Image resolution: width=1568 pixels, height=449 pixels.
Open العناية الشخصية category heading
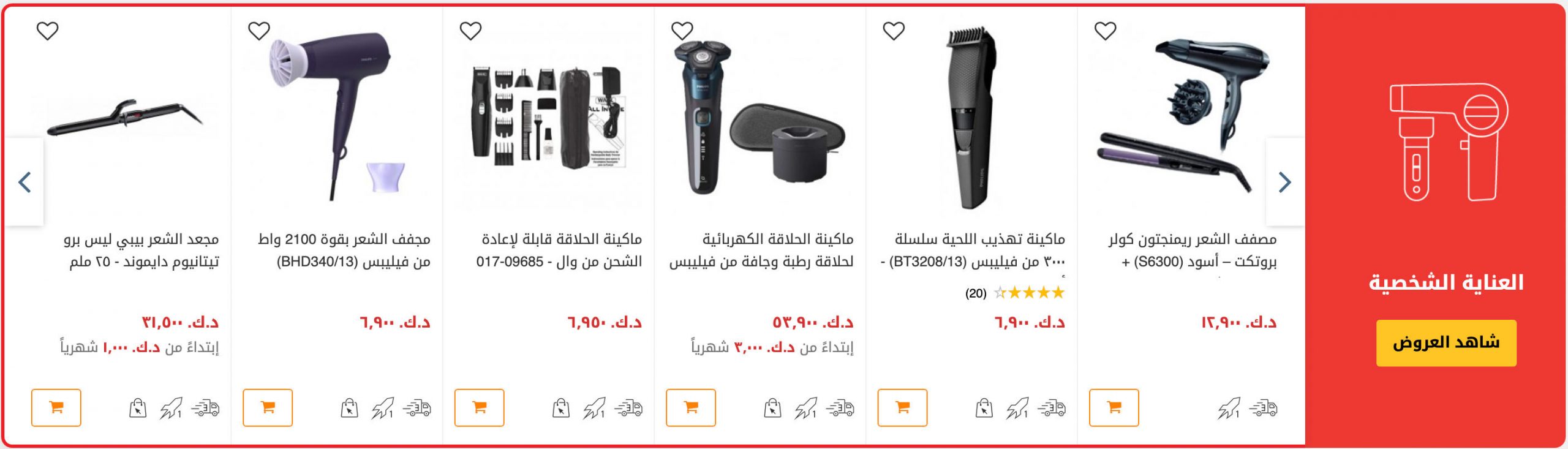1446,282
